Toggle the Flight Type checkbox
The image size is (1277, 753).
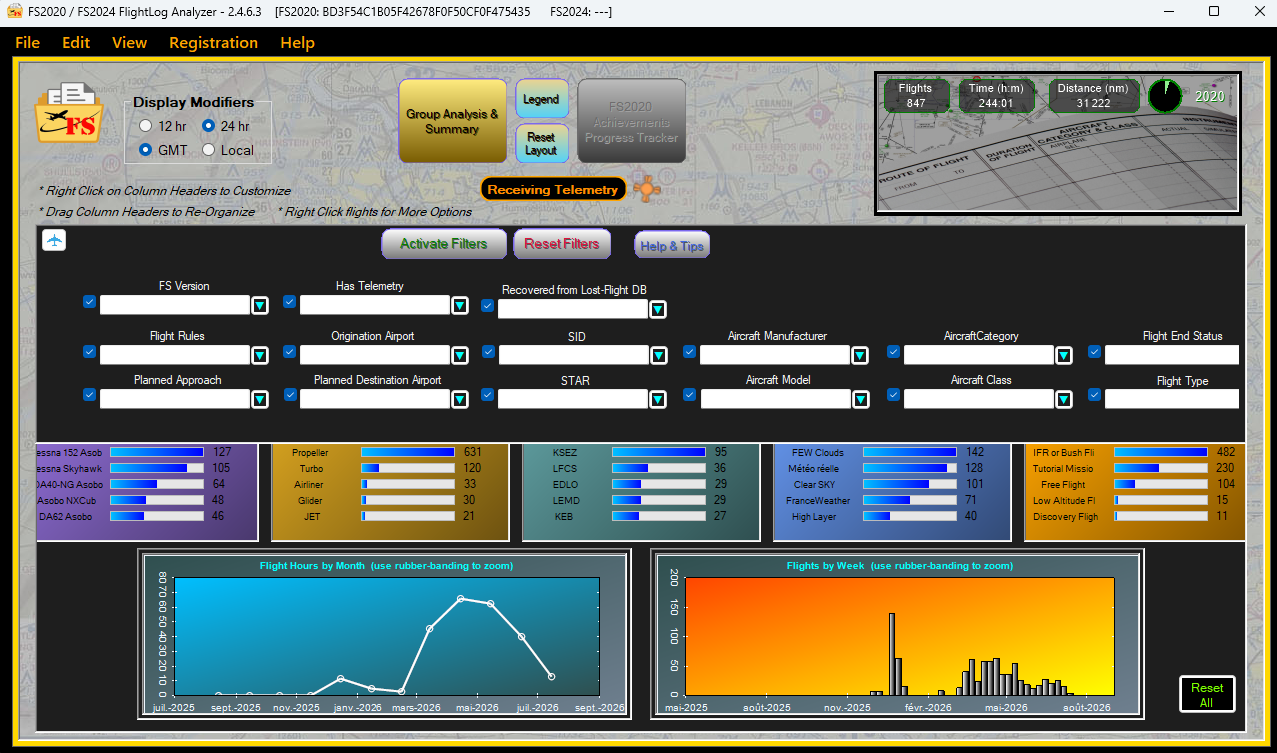1095,395
